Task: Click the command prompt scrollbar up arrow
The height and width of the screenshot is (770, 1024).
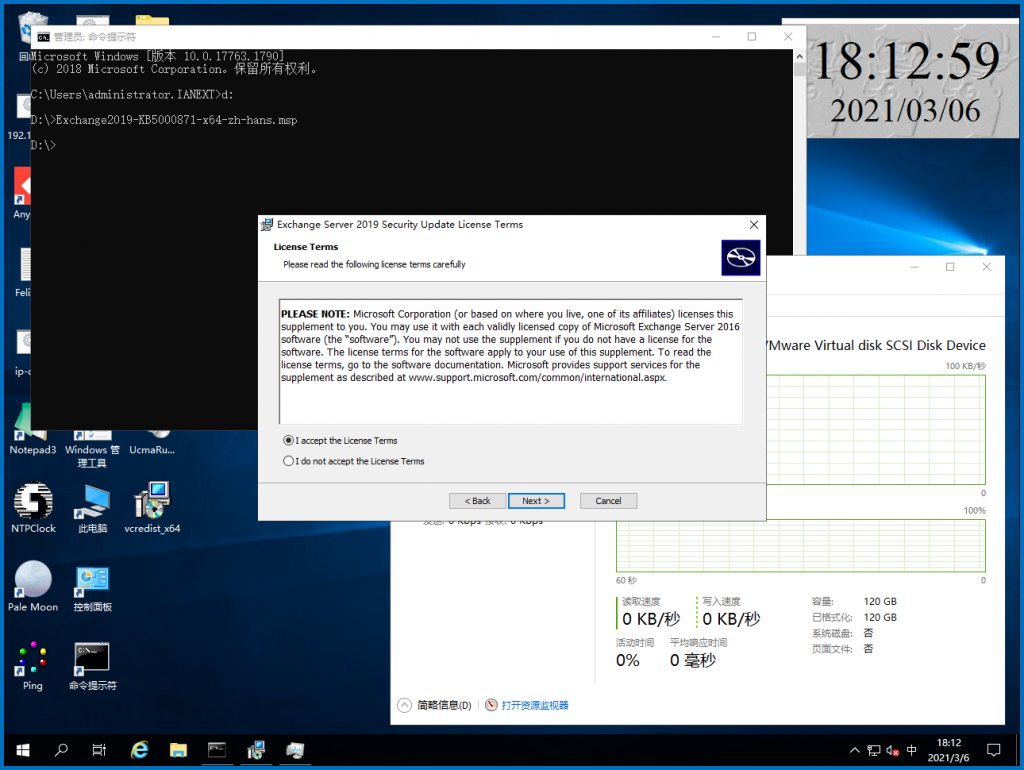Action: click(x=798, y=55)
